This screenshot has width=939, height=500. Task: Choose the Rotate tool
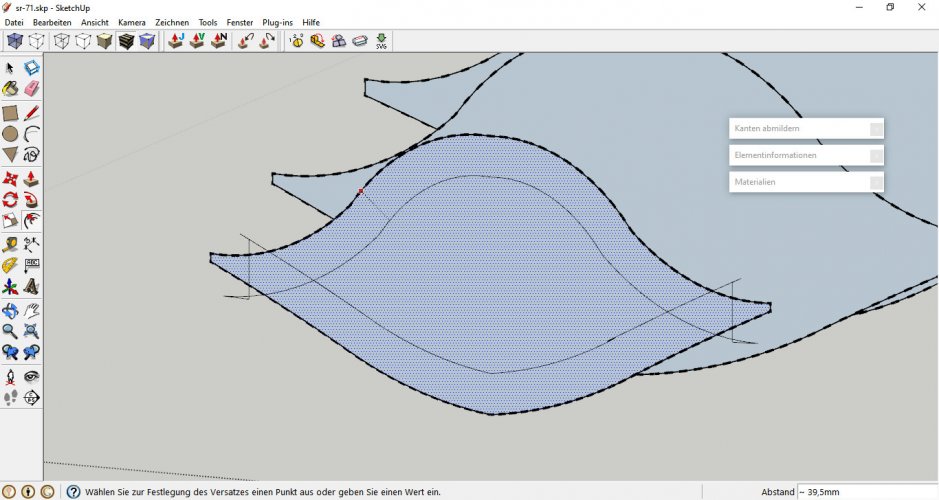(x=10, y=199)
